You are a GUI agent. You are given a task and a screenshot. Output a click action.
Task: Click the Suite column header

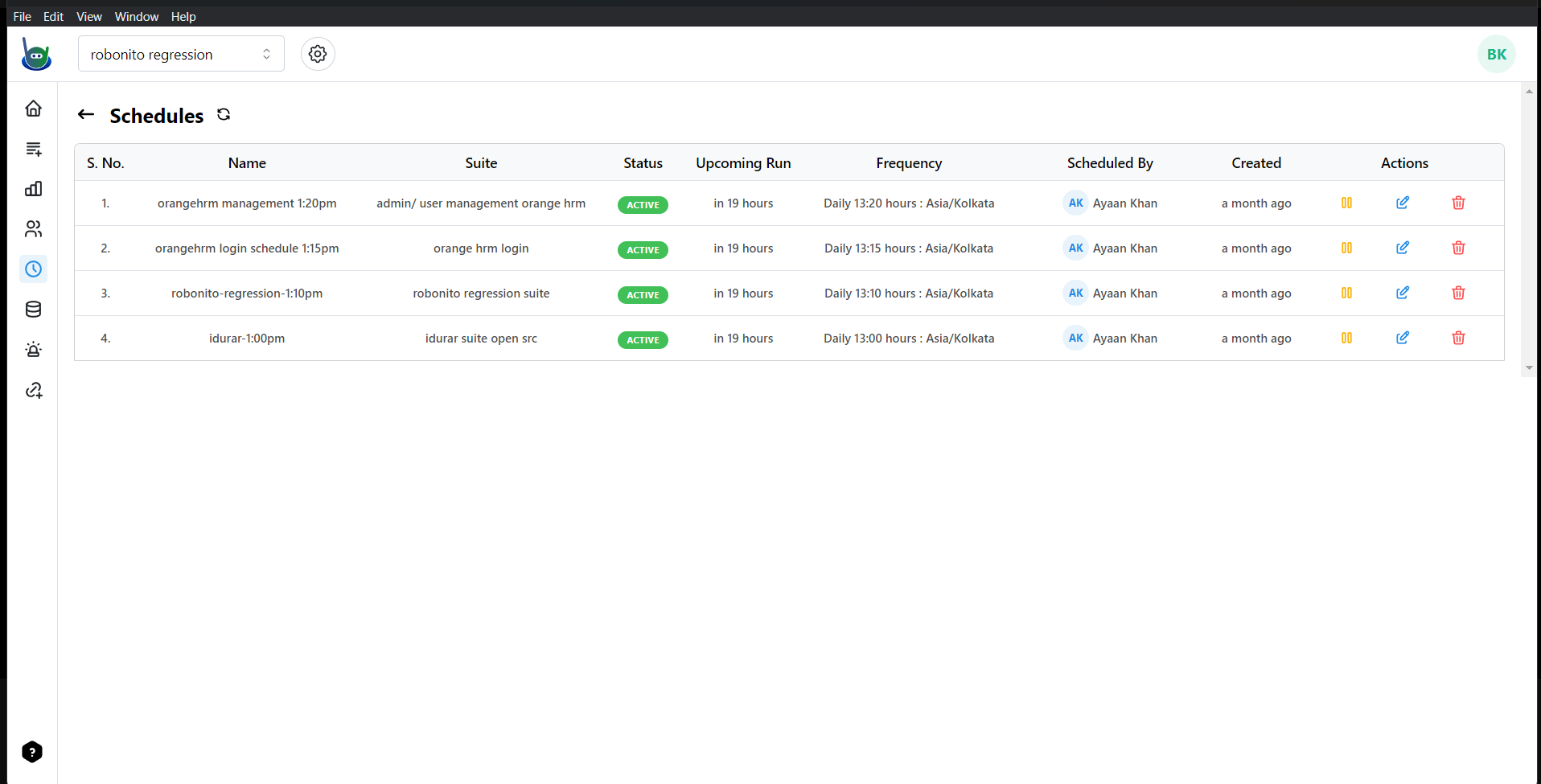(x=481, y=163)
